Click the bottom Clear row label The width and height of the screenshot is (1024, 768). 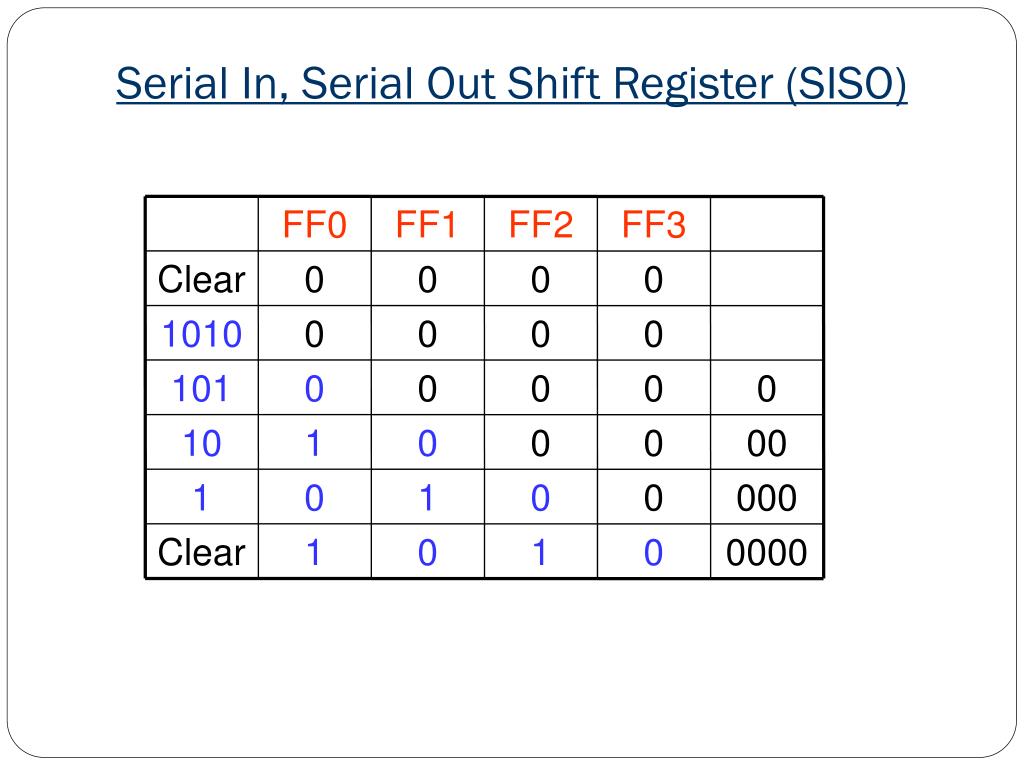[x=202, y=552]
